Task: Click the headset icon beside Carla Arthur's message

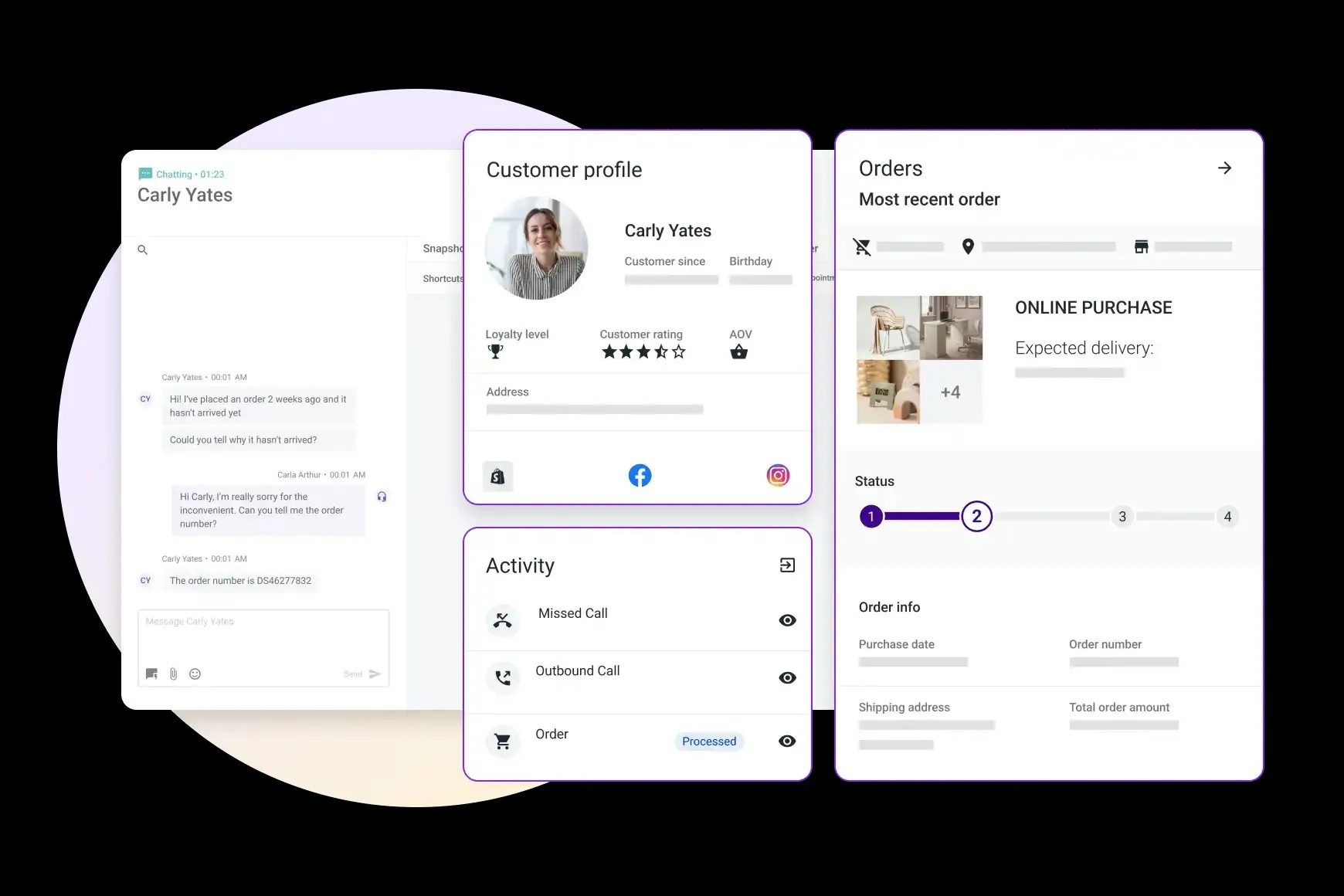Action: pyautogui.click(x=382, y=497)
